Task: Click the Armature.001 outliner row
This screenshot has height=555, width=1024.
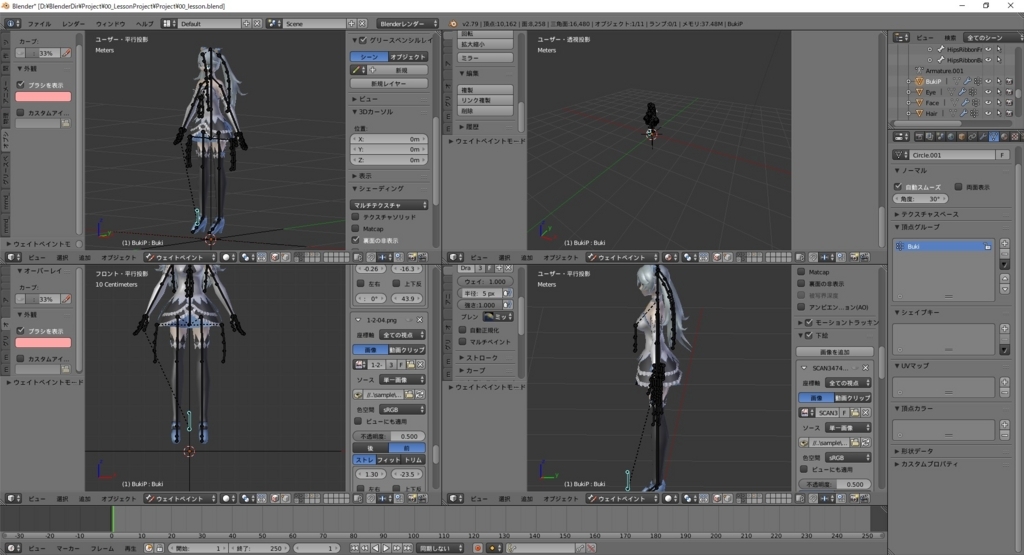Action: [x=944, y=71]
